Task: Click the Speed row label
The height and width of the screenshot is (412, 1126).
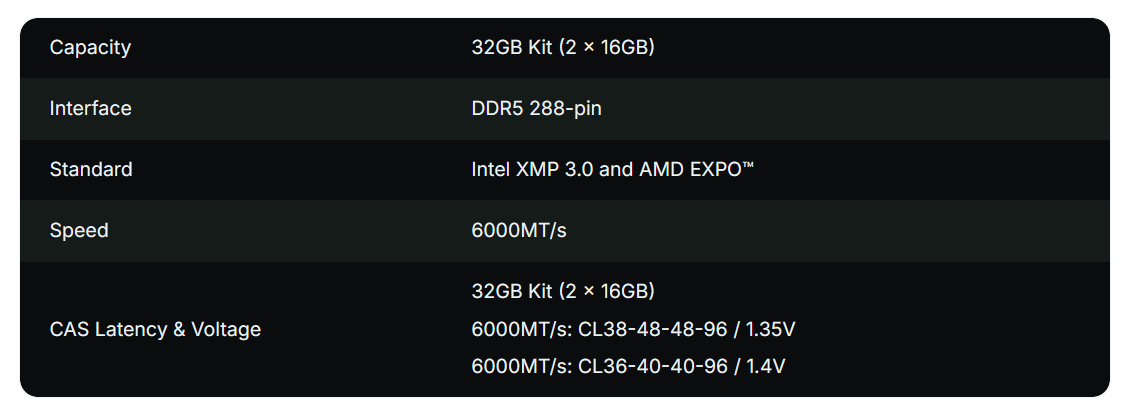Action: 79,231
